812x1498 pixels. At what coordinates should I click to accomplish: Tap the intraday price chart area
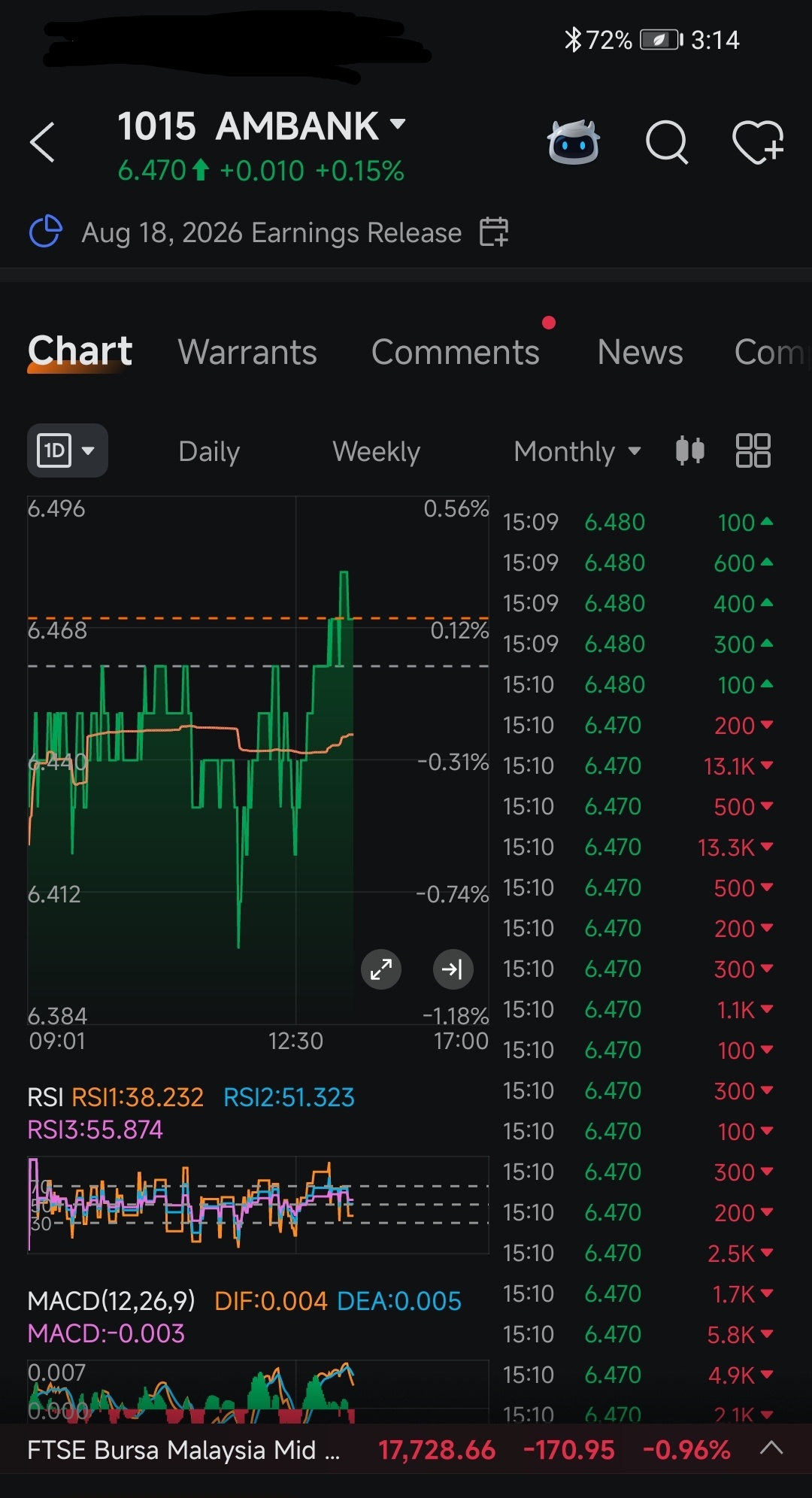[x=258, y=760]
